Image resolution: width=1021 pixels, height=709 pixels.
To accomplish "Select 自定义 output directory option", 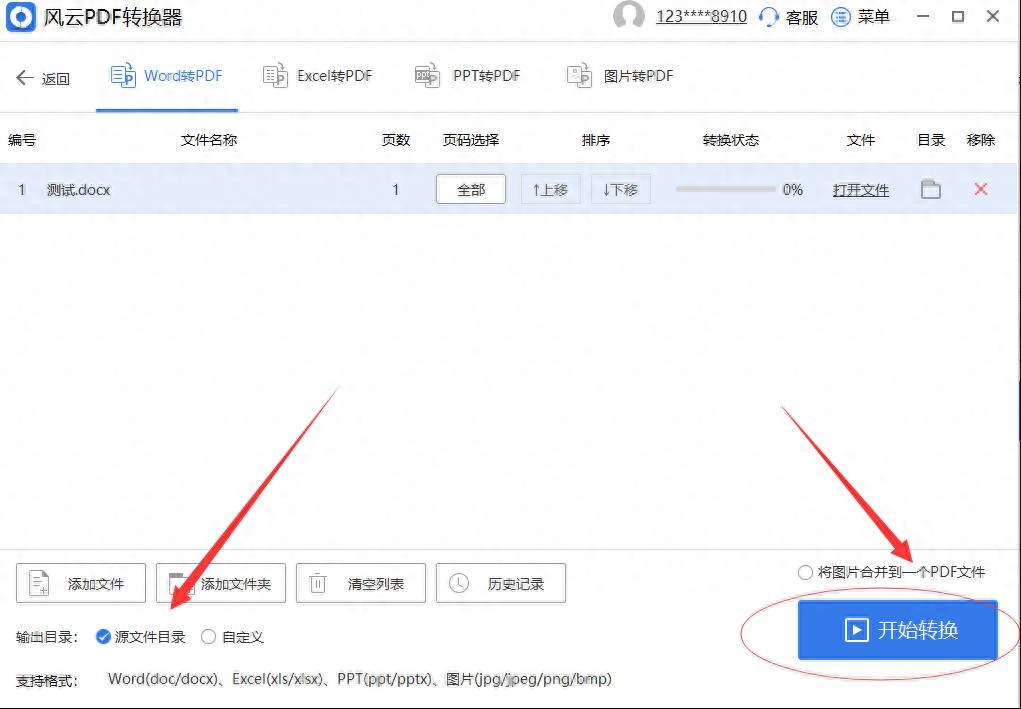I will click(x=232, y=637).
